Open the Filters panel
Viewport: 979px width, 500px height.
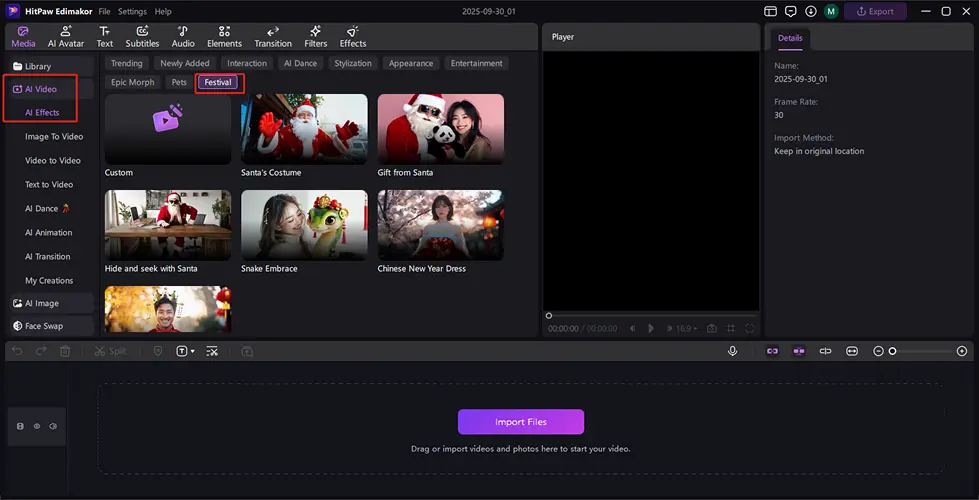315,36
